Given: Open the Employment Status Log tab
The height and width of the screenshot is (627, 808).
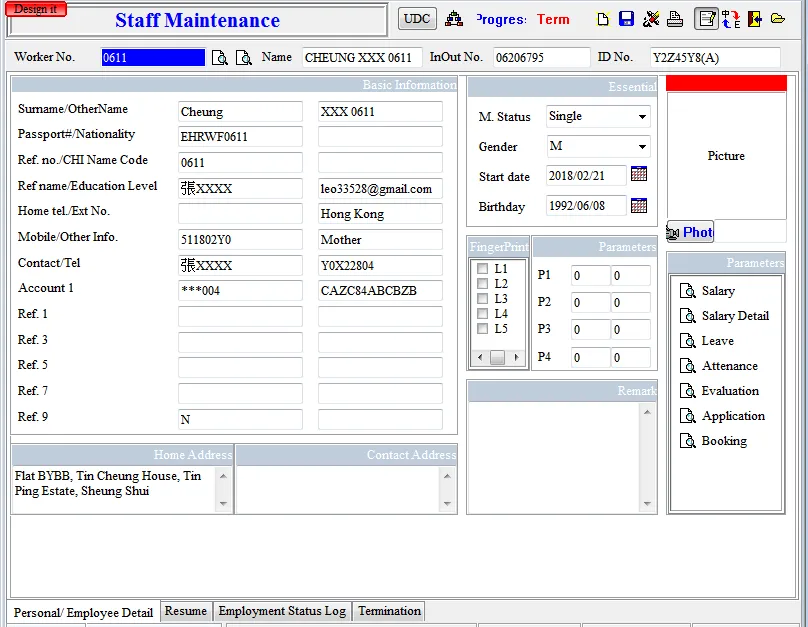Looking at the screenshot, I should (x=282, y=611).
